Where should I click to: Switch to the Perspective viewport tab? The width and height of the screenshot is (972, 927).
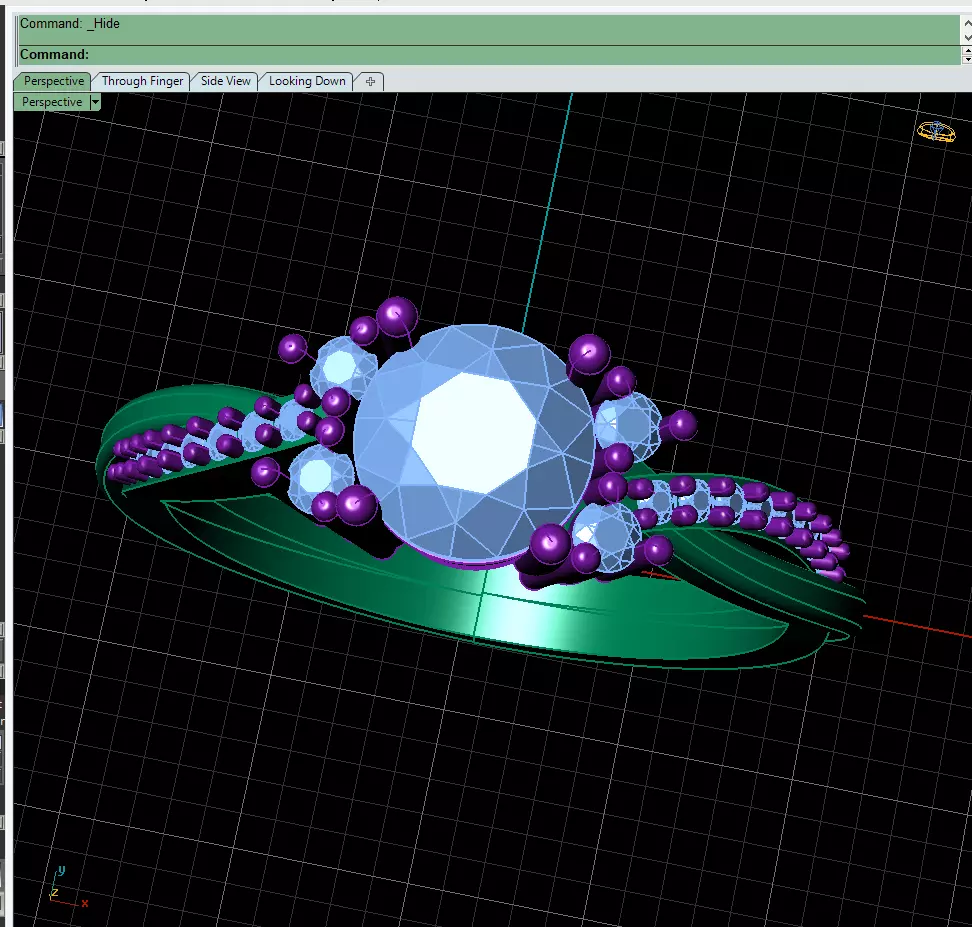tap(53, 81)
